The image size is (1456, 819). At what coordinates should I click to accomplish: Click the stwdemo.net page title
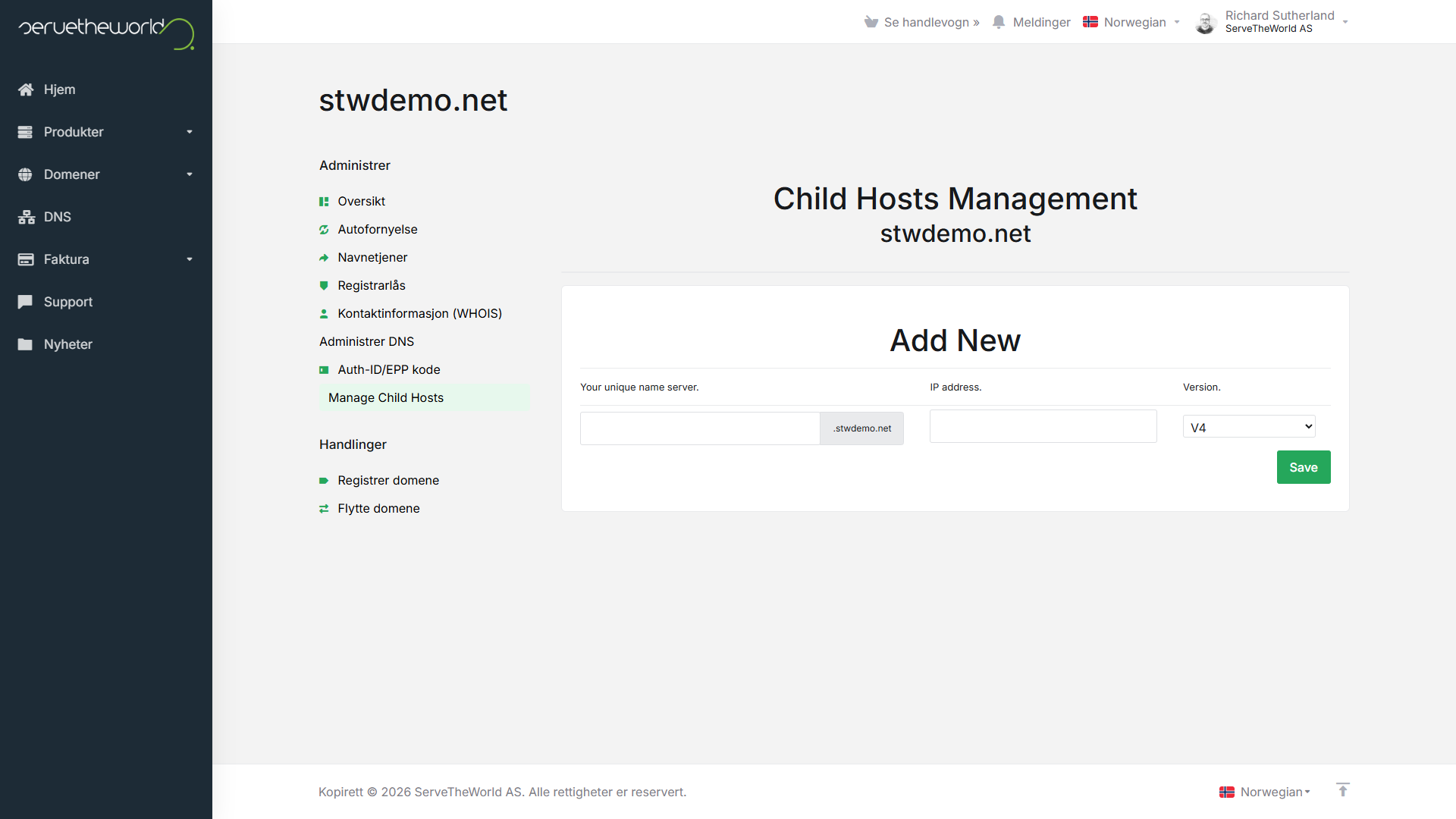coord(413,100)
